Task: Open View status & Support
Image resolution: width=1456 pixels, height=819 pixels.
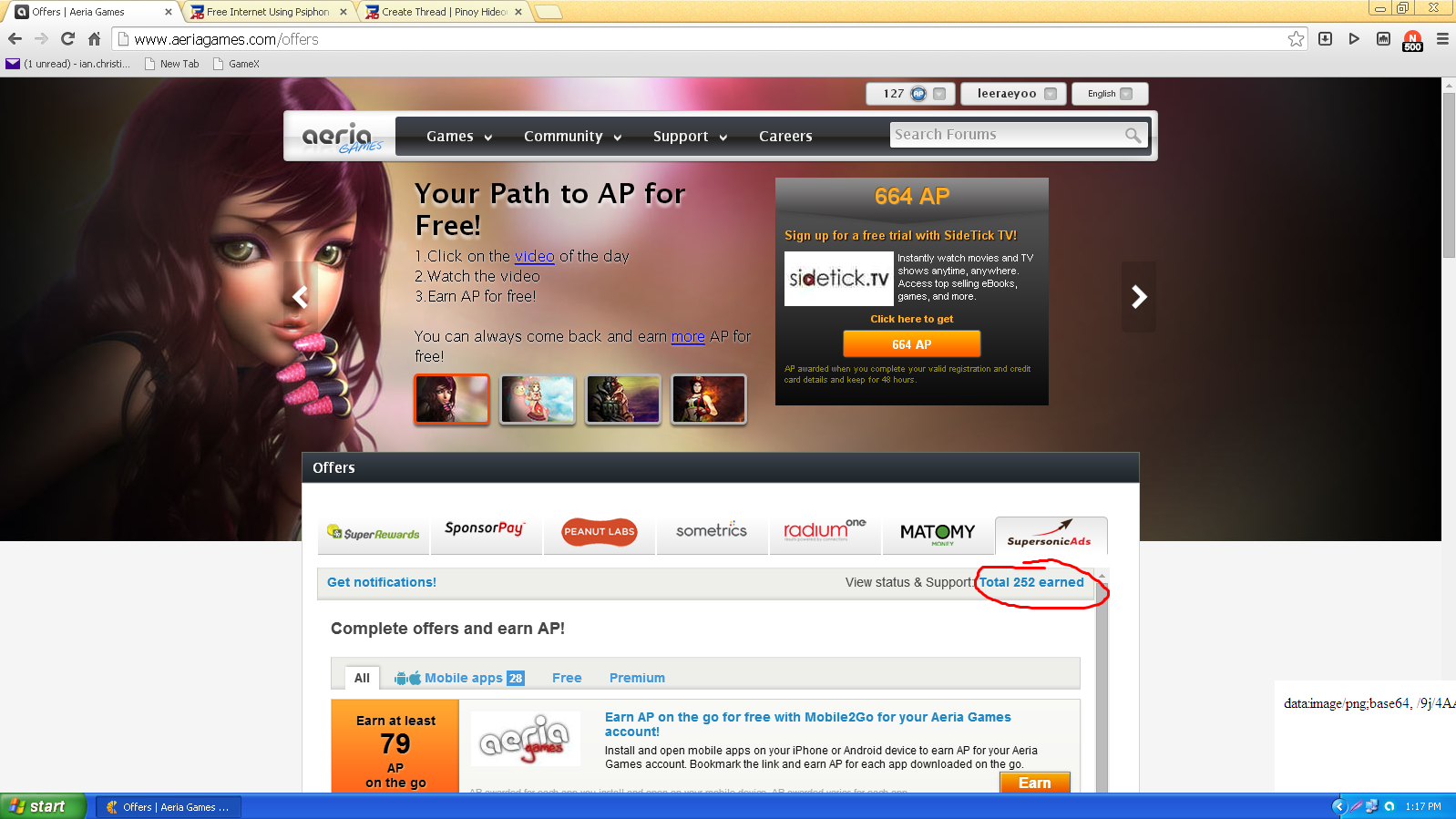Action: [909, 582]
